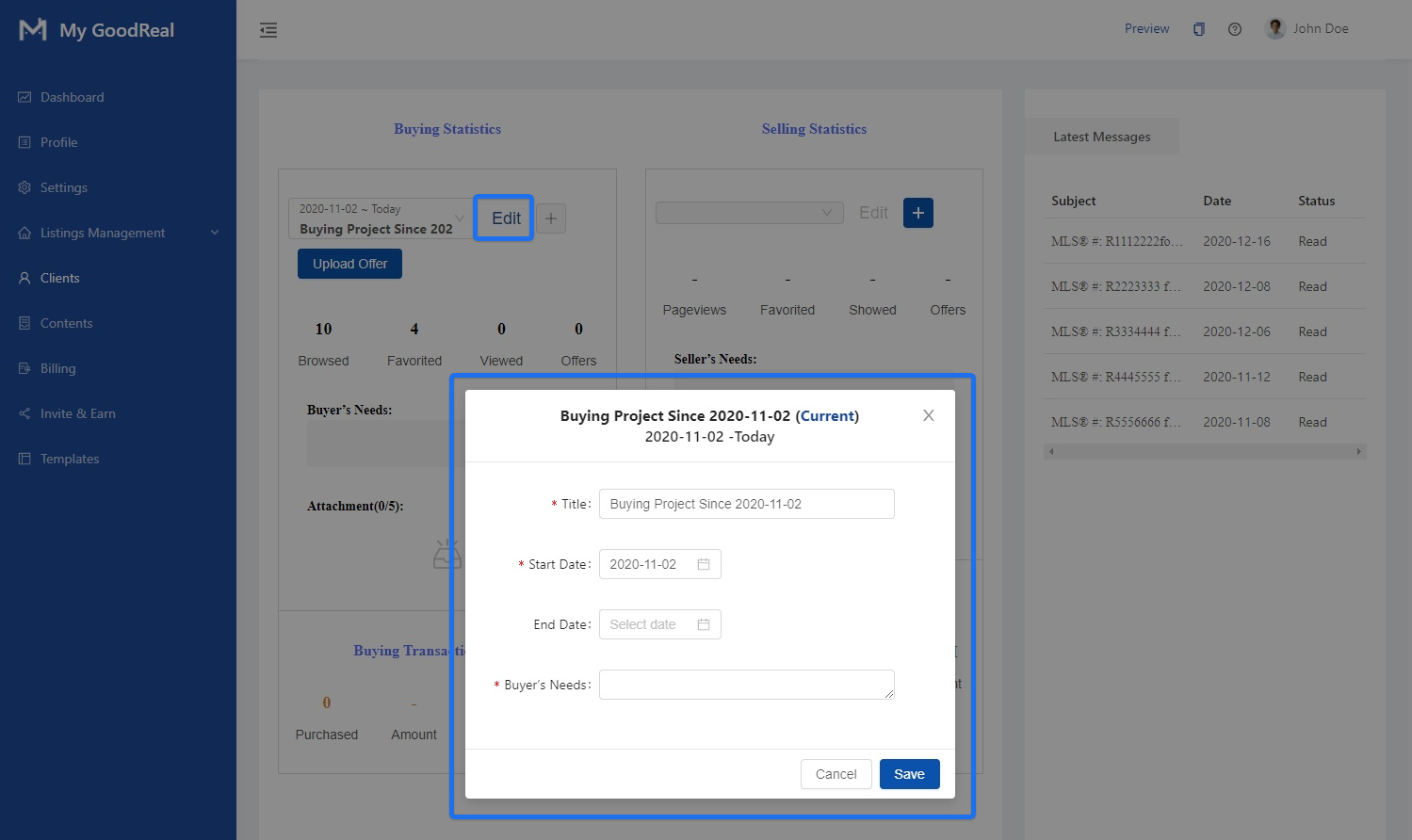Close the Buying Project dialog with X
Viewport: 1412px width, 840px height.
point(928,415)
